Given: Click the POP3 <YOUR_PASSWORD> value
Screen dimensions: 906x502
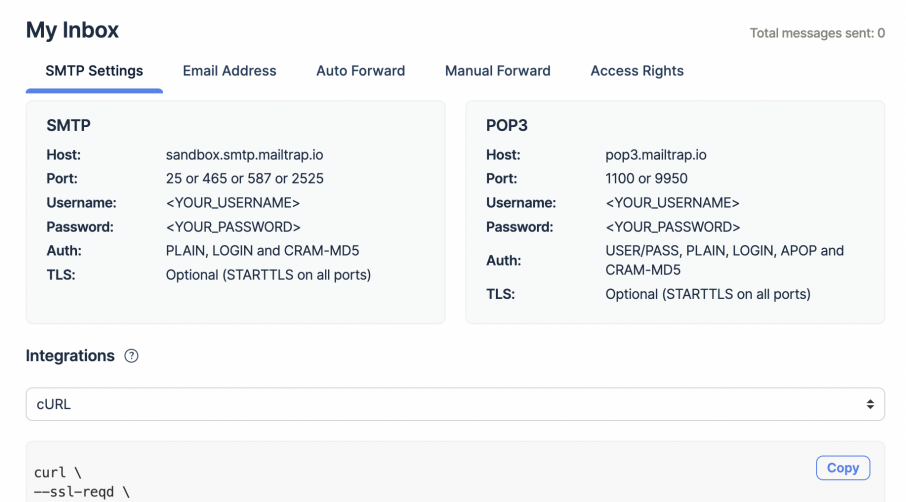Looking at the screenshot, I should [673, 227].
